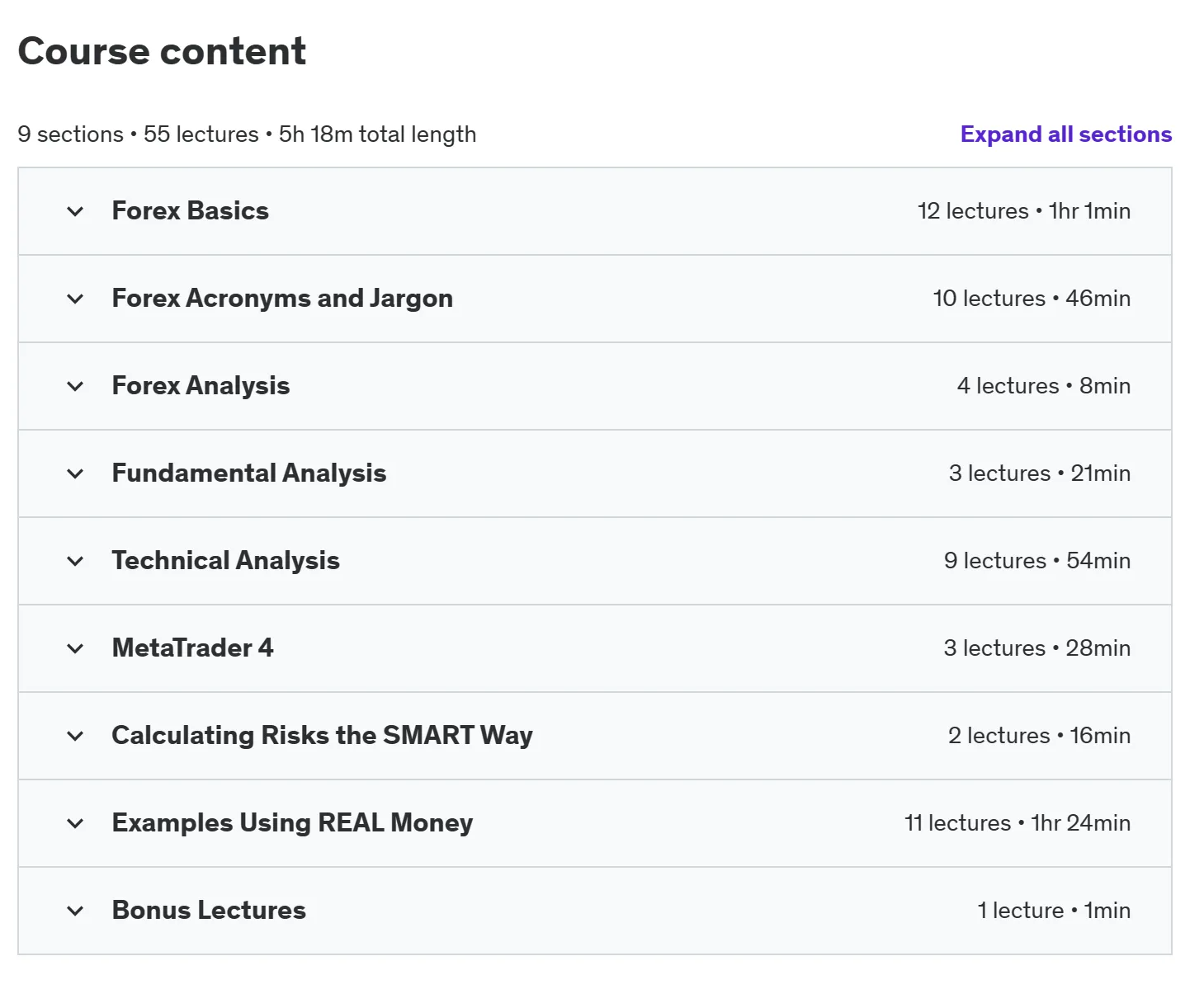Click "4 lectures • 8min" text
This screenshot has height=989, width=1204.
(x=1044, y=386)
